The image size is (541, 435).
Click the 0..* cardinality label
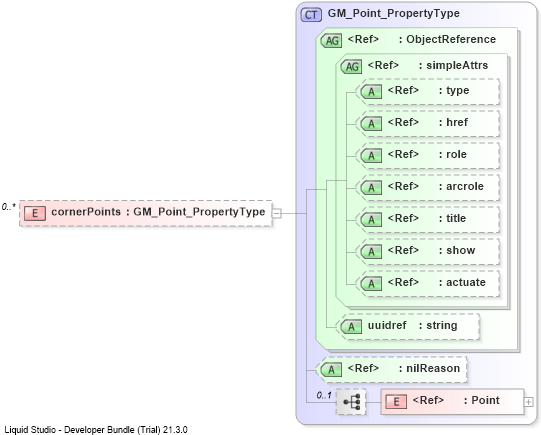tap(9, 207)
